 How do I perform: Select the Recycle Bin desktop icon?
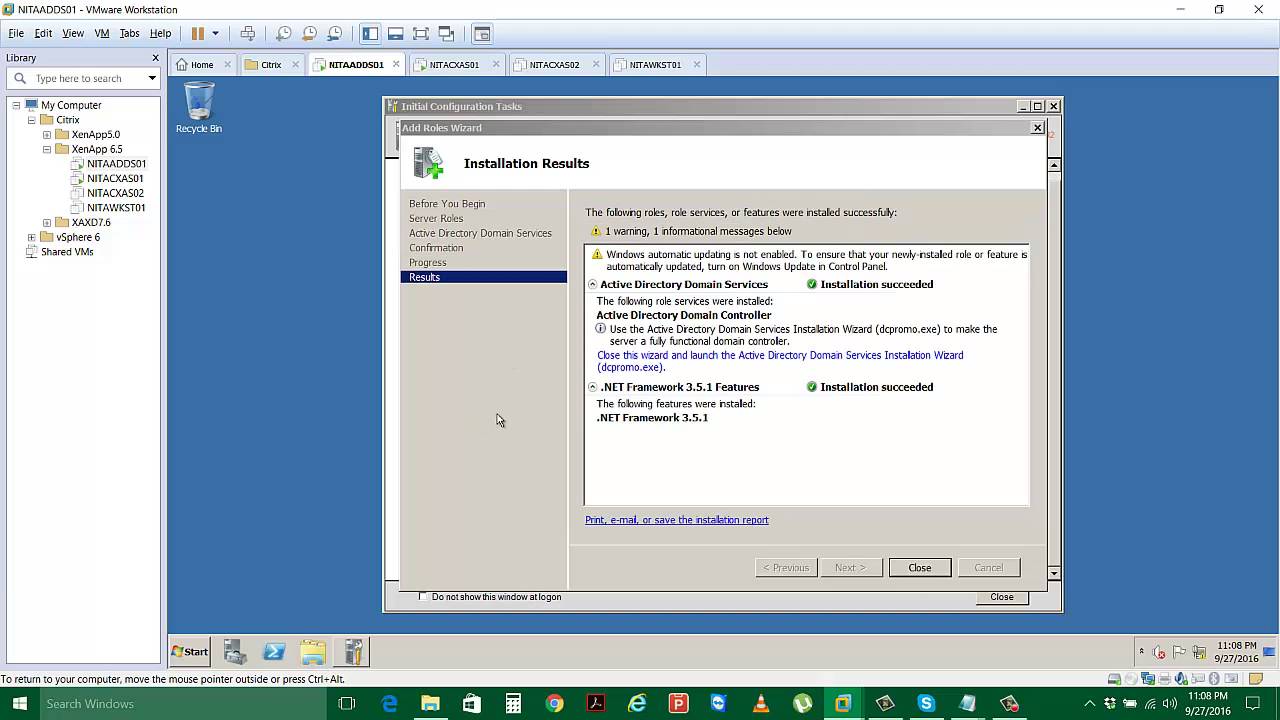[199, 107]
